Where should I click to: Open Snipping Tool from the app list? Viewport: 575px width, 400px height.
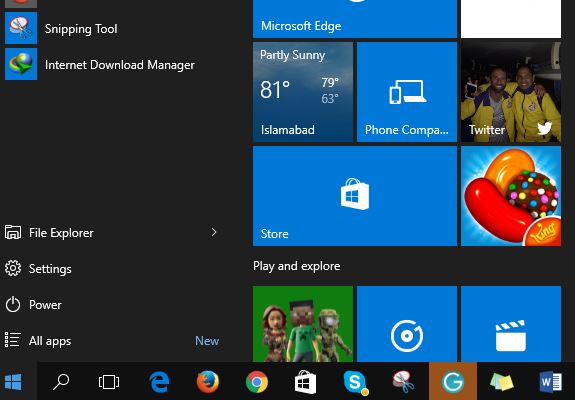(x=110, y=28)
